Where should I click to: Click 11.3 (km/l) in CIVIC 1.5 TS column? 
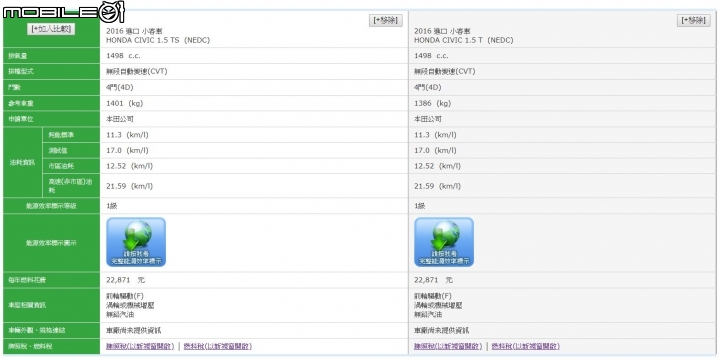(x=127, y=135)
